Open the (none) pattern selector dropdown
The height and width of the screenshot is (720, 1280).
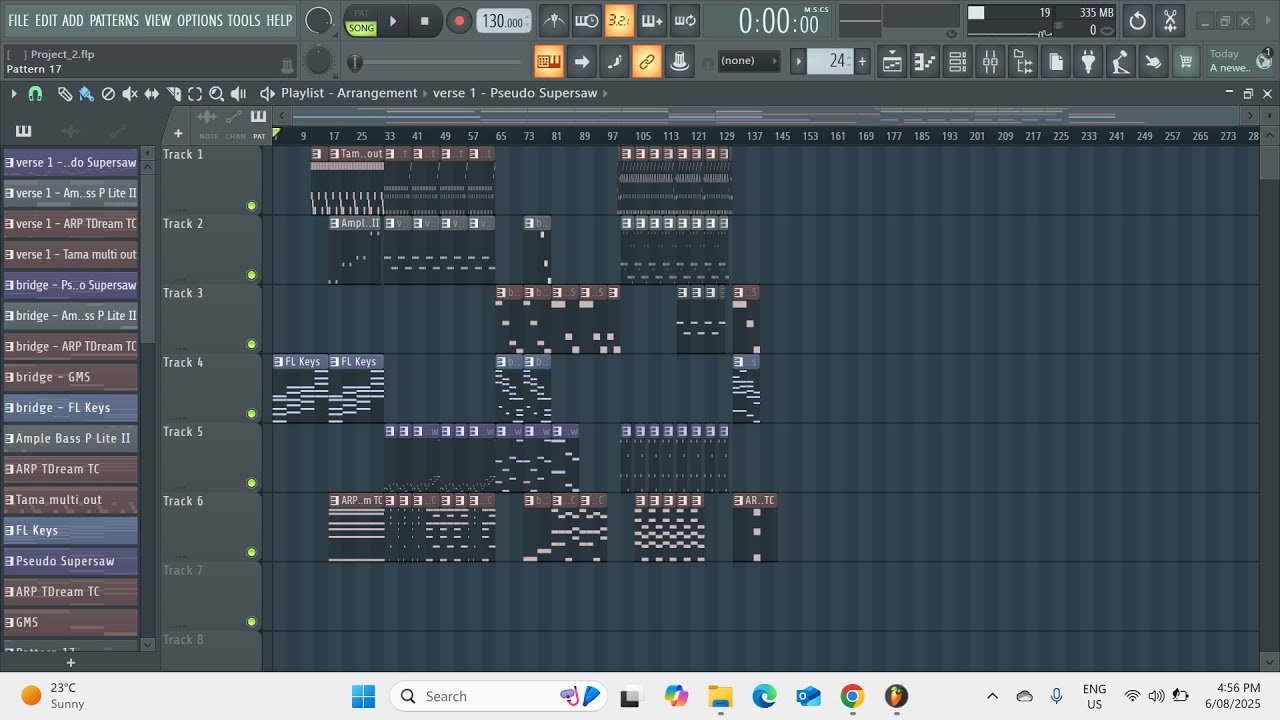coord(749,61)
